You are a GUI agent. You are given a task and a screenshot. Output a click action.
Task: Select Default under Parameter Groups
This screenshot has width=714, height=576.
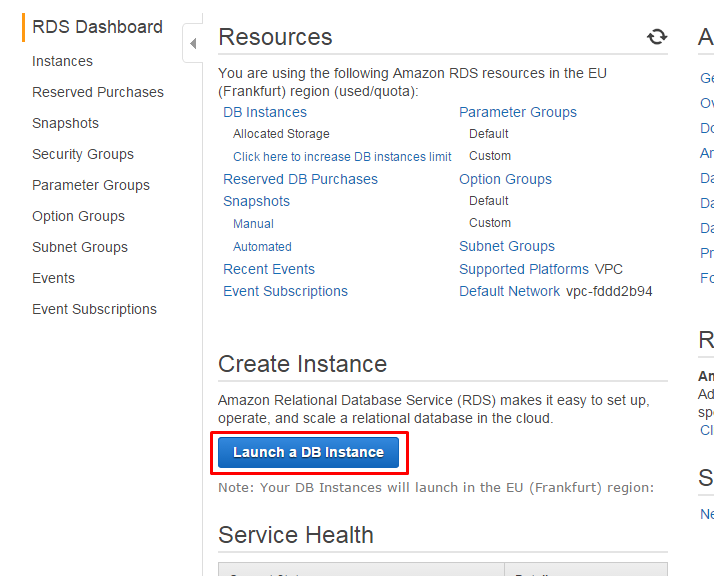click(489, 134)
